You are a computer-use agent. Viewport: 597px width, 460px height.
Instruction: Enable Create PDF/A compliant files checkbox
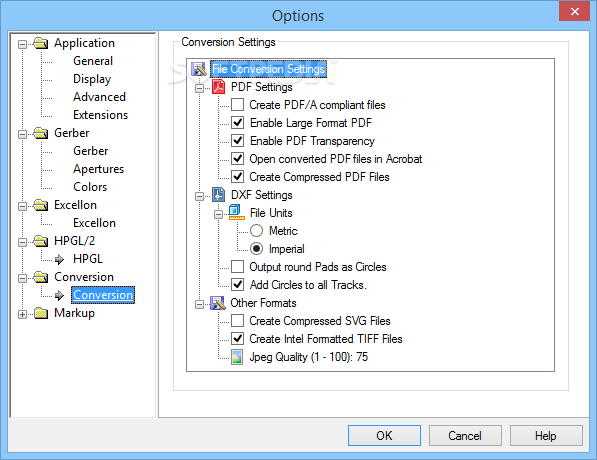click(x=238, y=105)
